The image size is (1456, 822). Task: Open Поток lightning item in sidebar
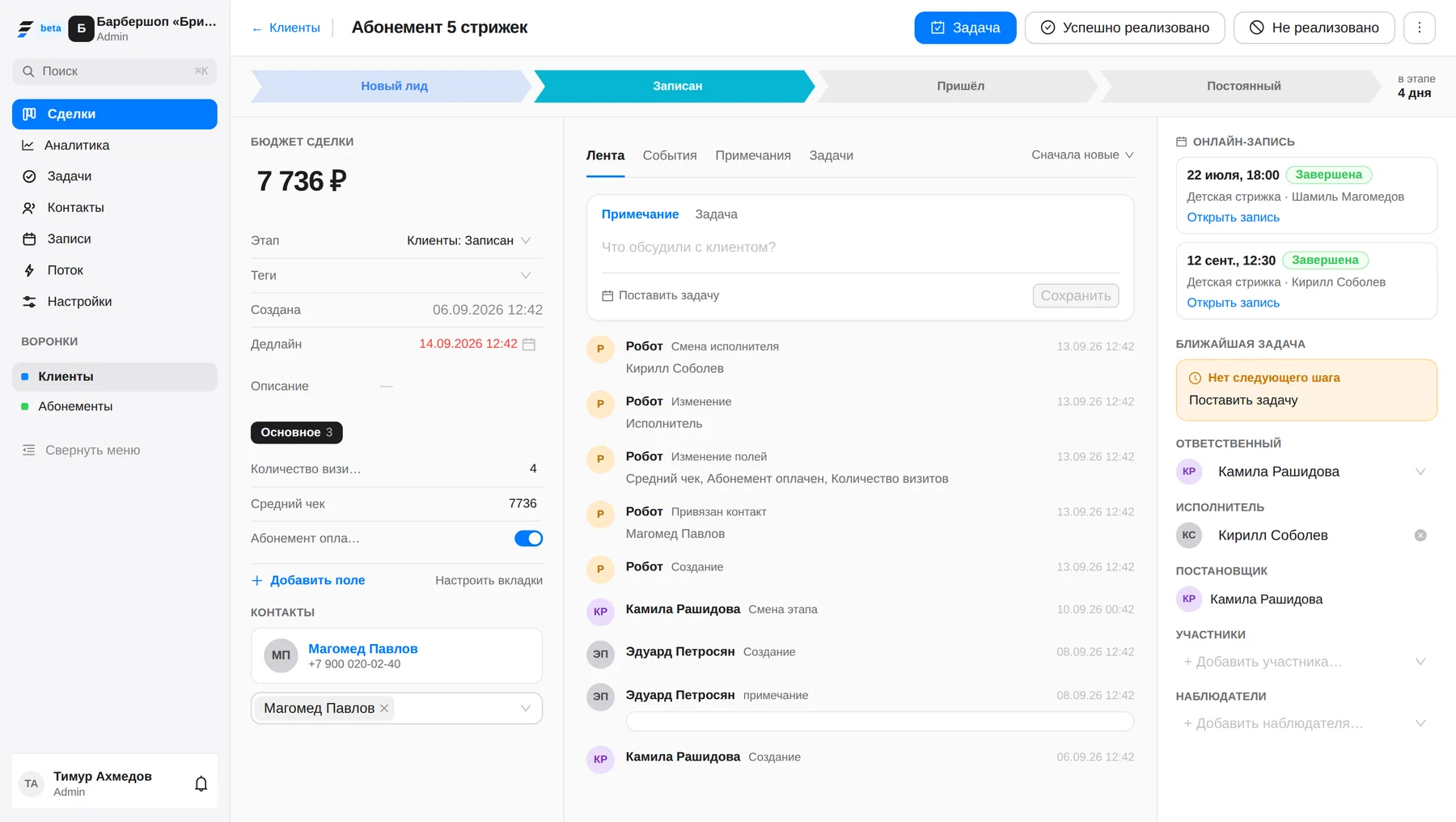point(115,270)
